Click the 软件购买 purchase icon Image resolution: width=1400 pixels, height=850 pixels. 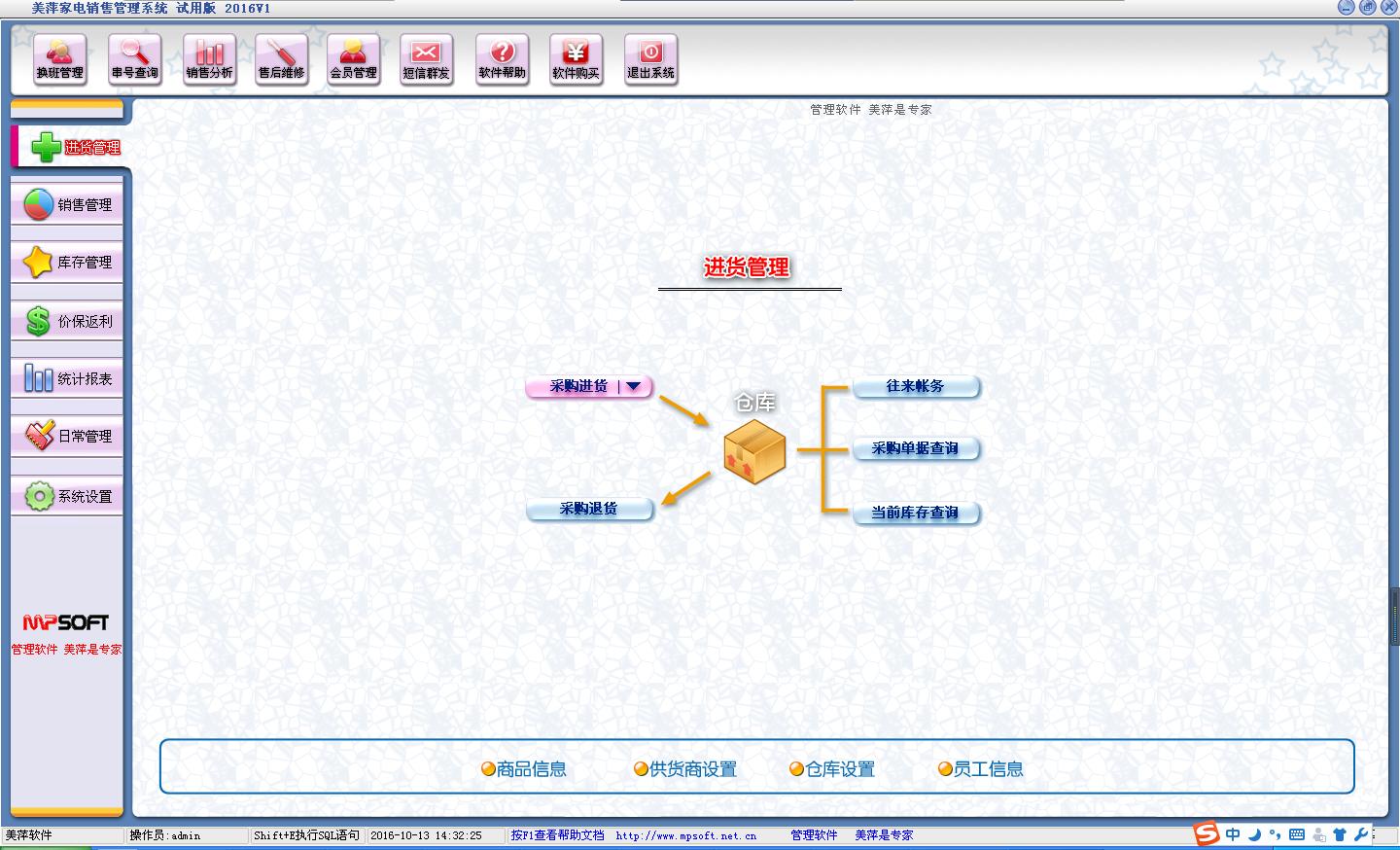tap(576, 59)
